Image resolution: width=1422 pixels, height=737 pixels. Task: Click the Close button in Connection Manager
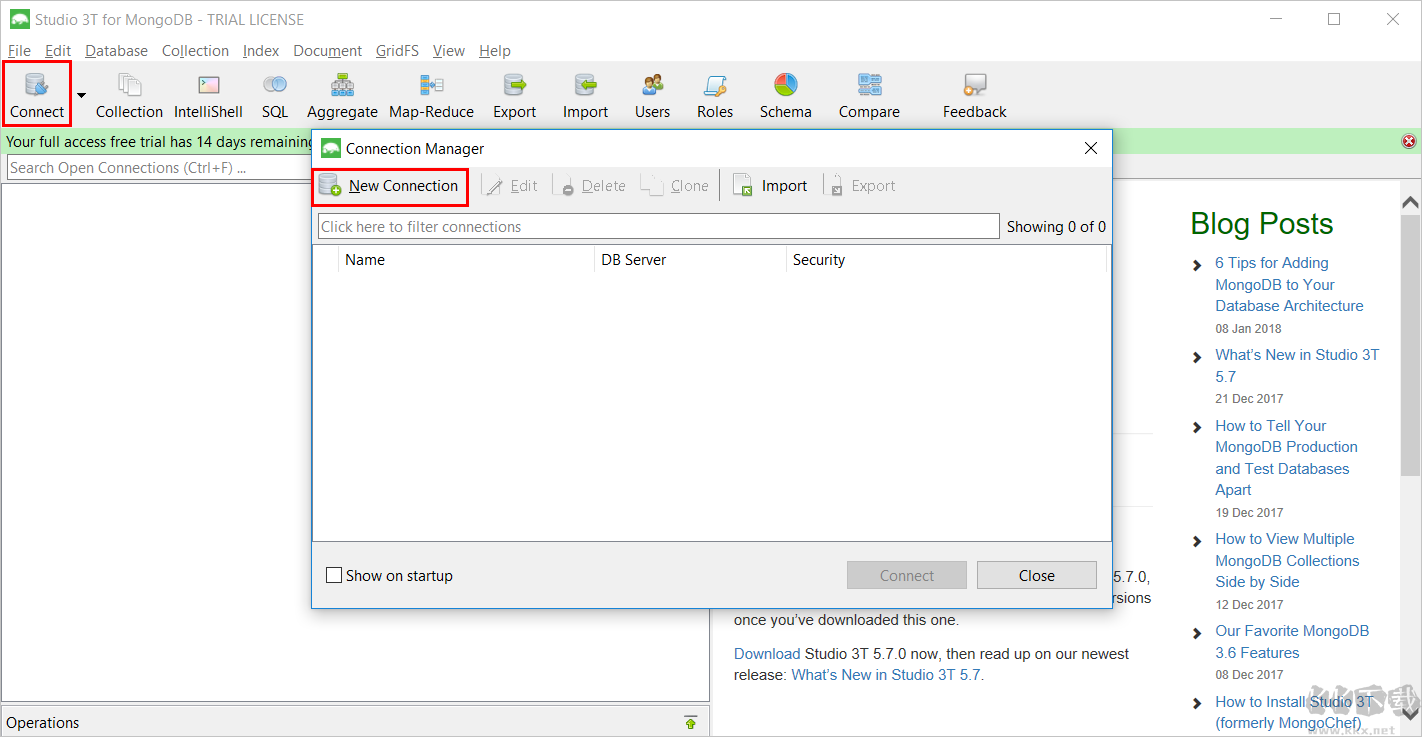point(1036,575)
